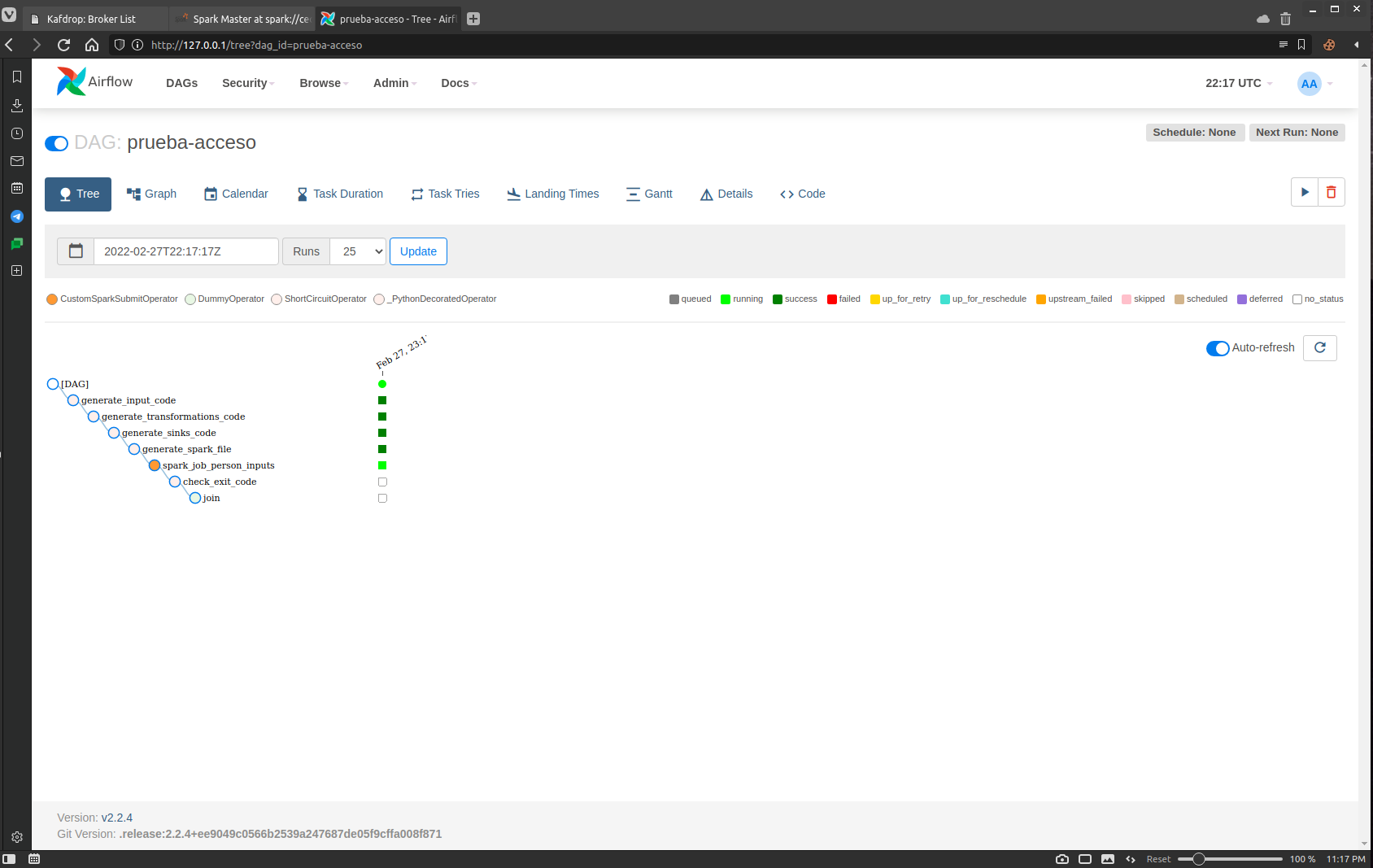Toggle images icon in the status bar
The height and width of the screenshot is (868, 1373).
click(x=1108, y=859)
